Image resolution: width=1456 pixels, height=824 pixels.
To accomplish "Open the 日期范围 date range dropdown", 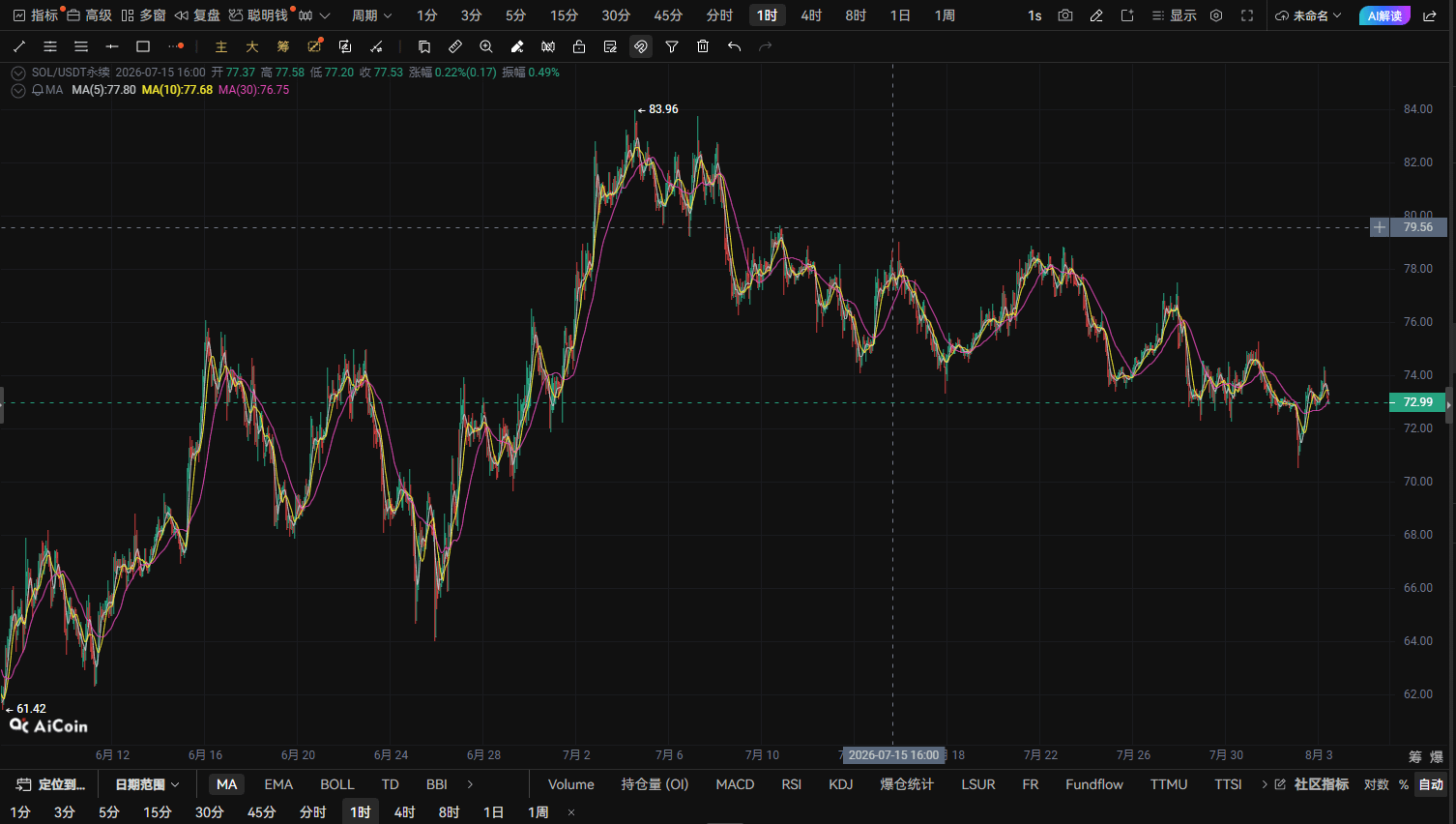I will click(x=147, y=784).
